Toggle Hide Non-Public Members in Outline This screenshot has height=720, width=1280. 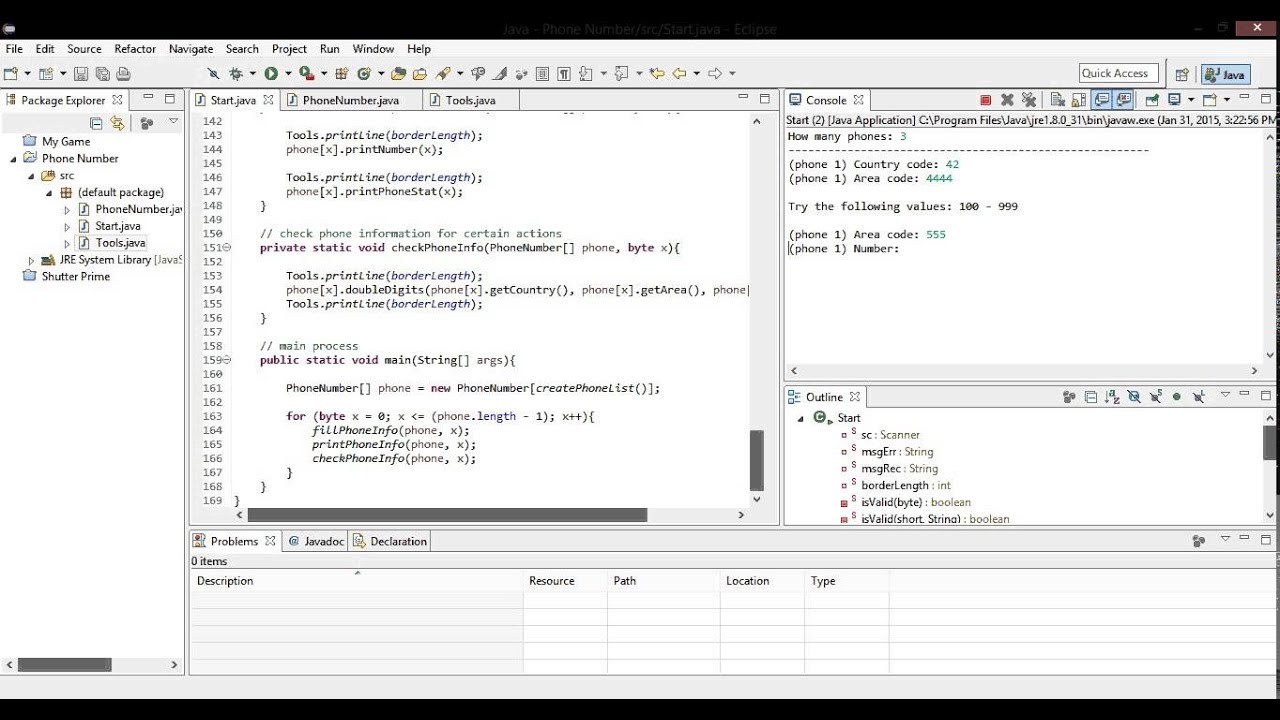coord(1176,397)
